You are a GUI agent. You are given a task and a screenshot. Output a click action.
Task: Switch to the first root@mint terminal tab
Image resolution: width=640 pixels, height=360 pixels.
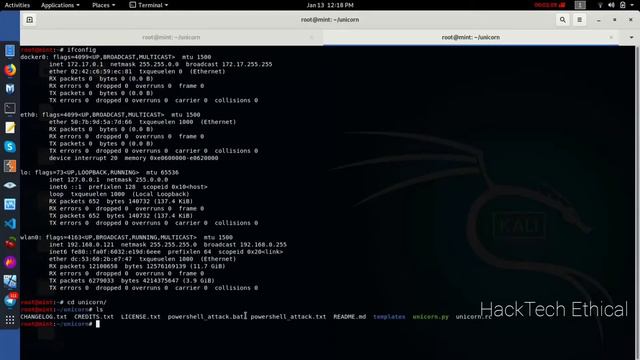171,37
